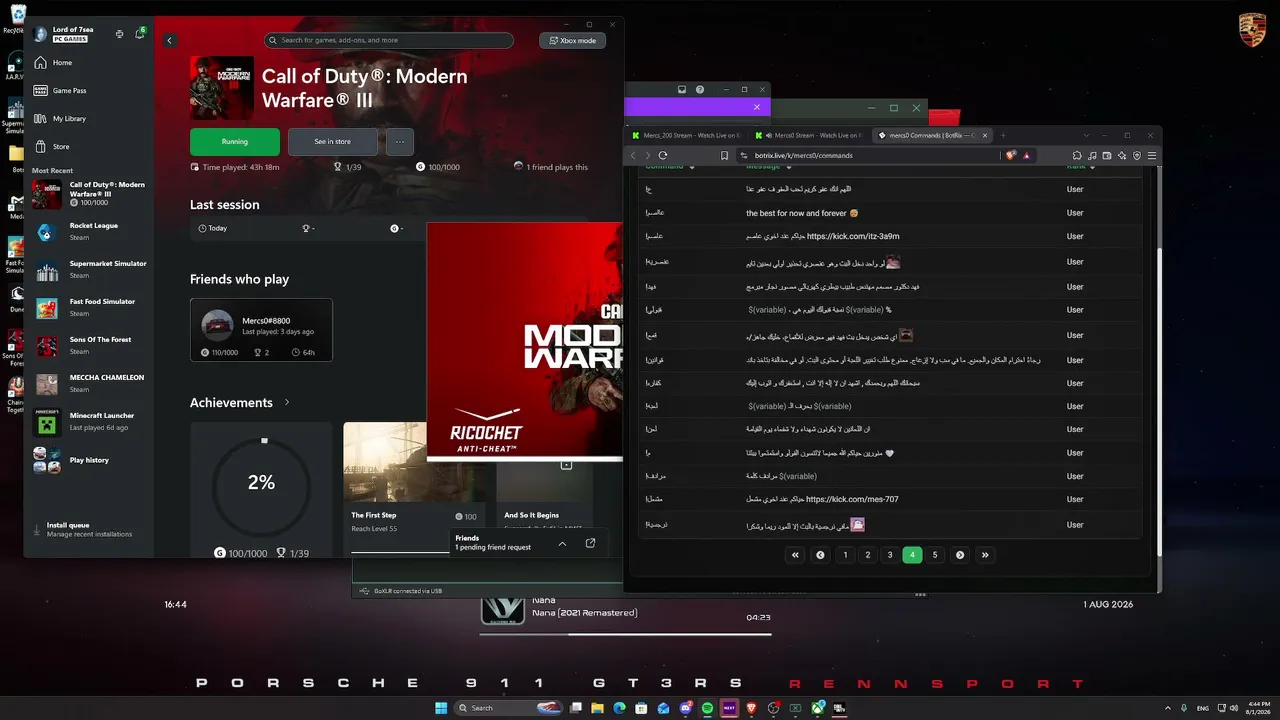Go to page 1 of commands
The width and height of the screenshot is (1280, 720).
click(x=845, y=555)
